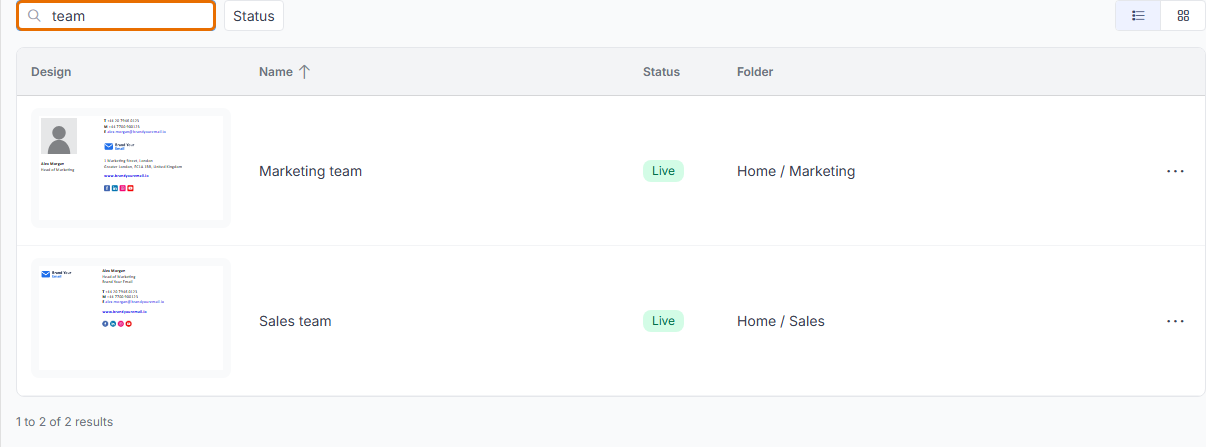
Task: Click the Name sort arrow icon
Action: click(305, 72)
